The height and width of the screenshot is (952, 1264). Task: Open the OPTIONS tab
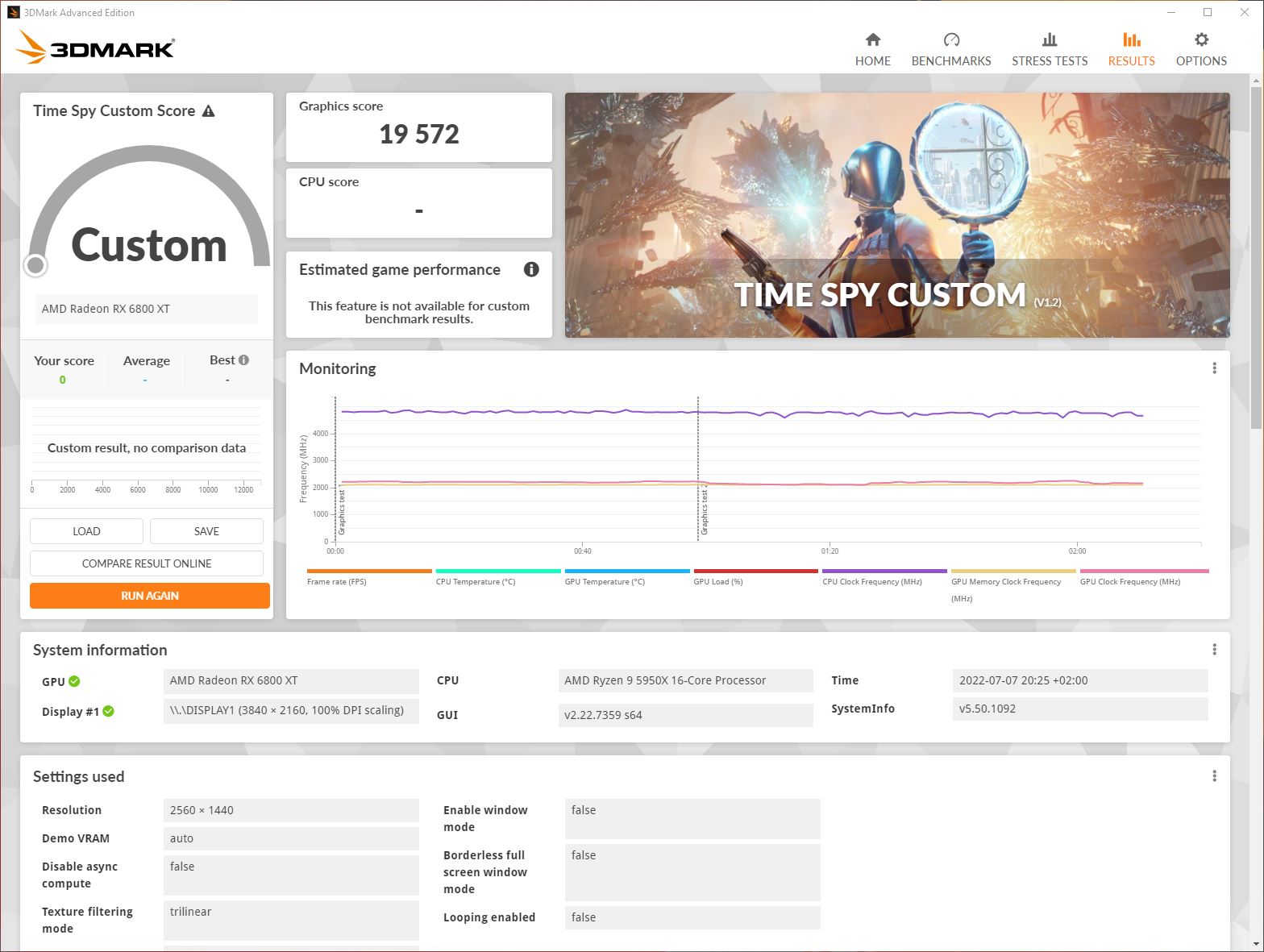pyautogui.click(x=1201, y=50)
